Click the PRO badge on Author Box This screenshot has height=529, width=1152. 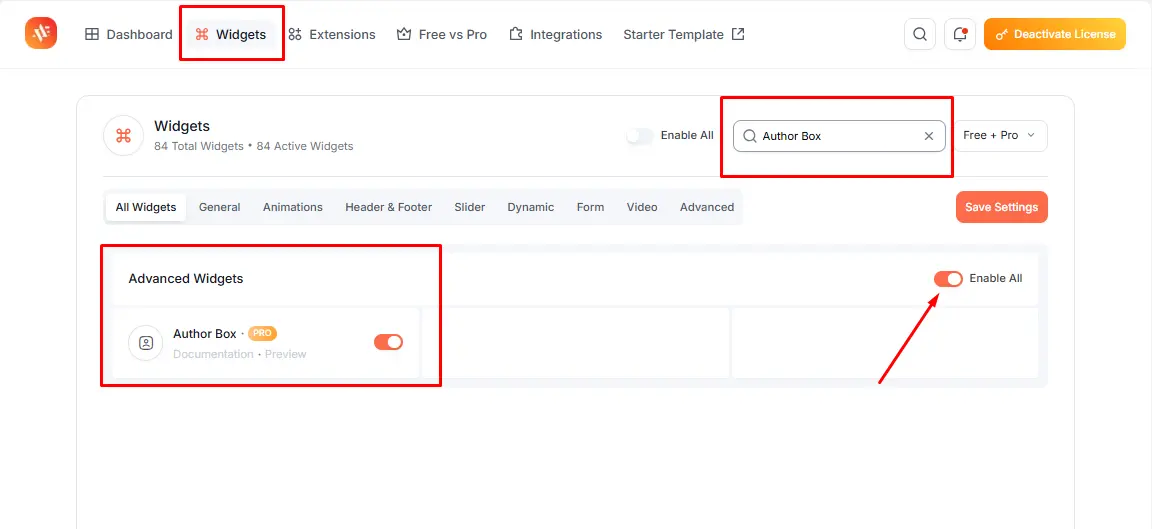click(262, 334)
